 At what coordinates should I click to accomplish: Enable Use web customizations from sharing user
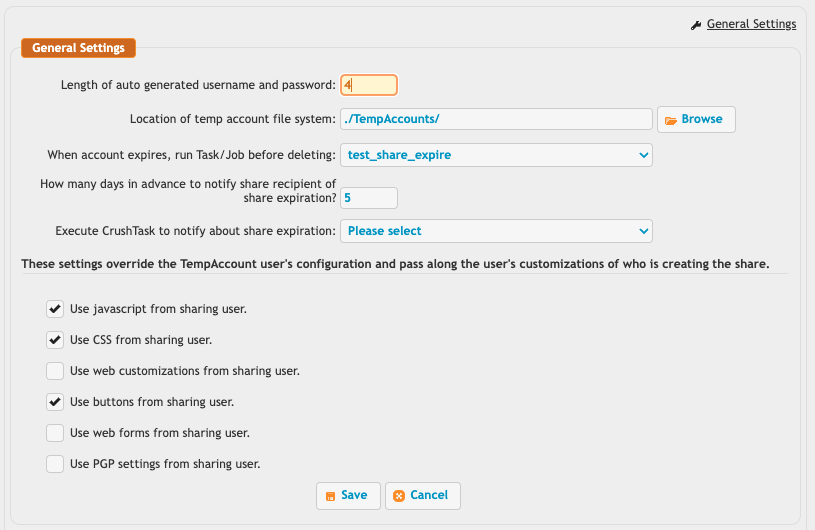(x=55, y=371)
